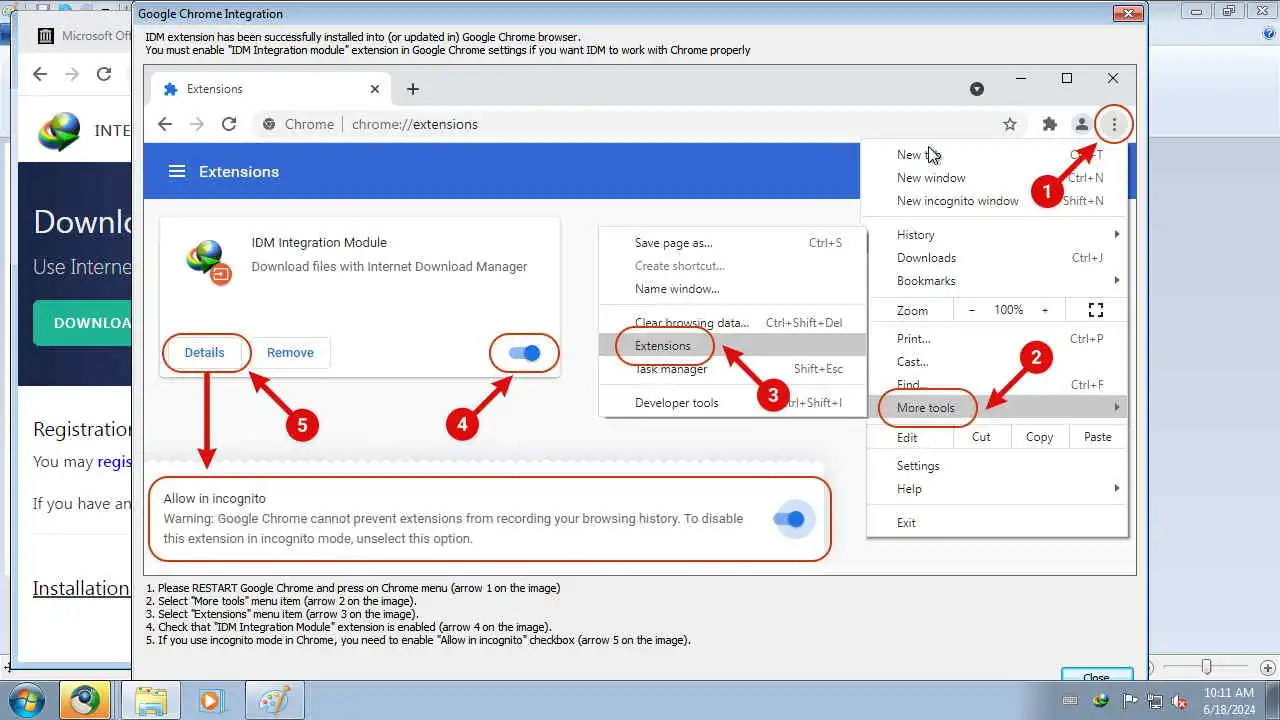Viewport: 1280px width, 720px height.
Task: Click the forward arrow beside chrome://extensions address
Action: [x=197, y=124]
